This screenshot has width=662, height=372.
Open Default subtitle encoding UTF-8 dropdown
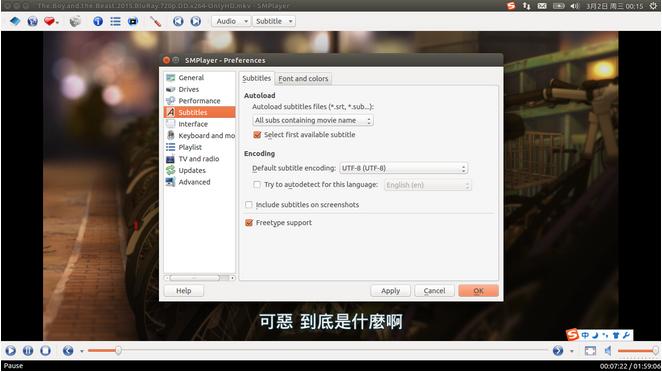pos(404,168)
